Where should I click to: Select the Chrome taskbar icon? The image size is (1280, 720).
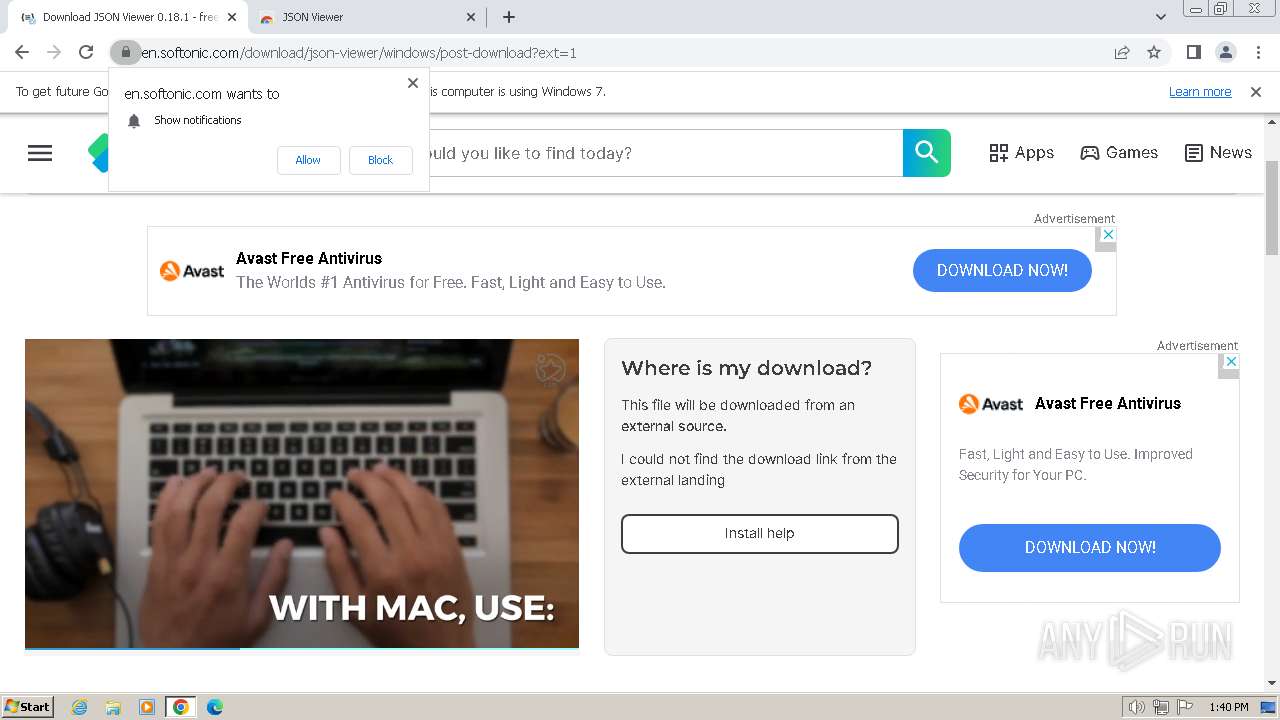click(181, 707)
